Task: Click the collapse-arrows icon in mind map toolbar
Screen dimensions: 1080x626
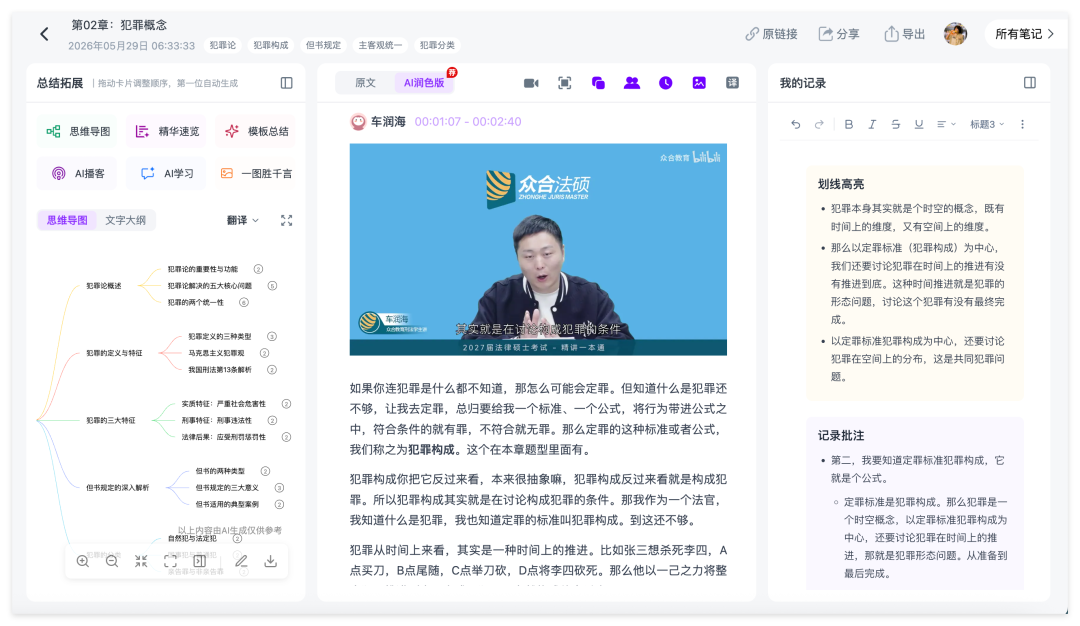Action: pyautogui.click(x=141, y=561)
